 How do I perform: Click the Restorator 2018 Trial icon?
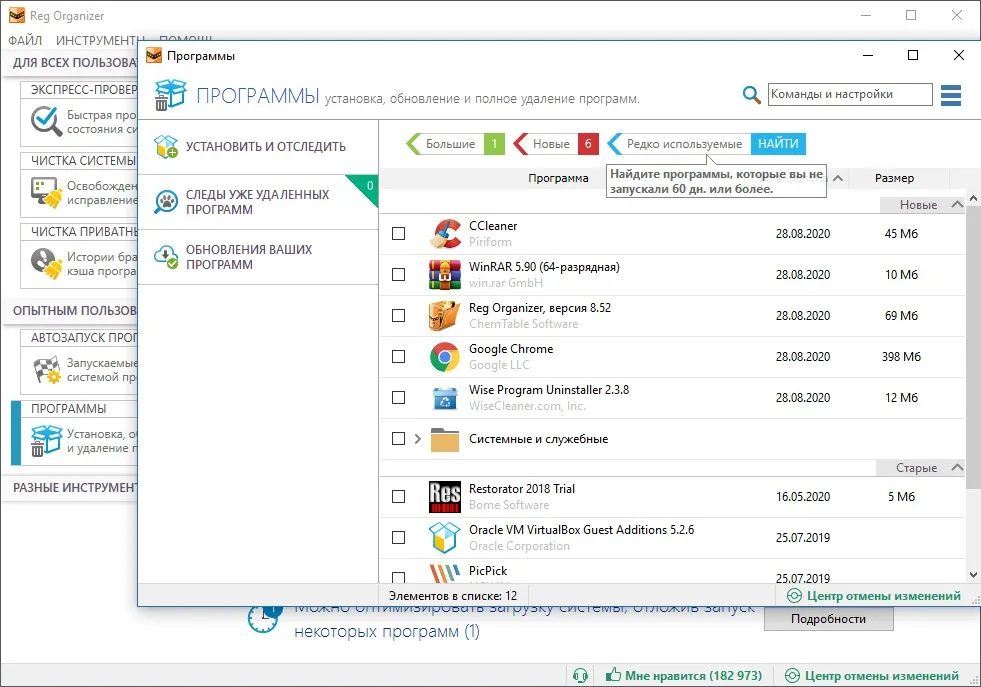pos(445,497)
